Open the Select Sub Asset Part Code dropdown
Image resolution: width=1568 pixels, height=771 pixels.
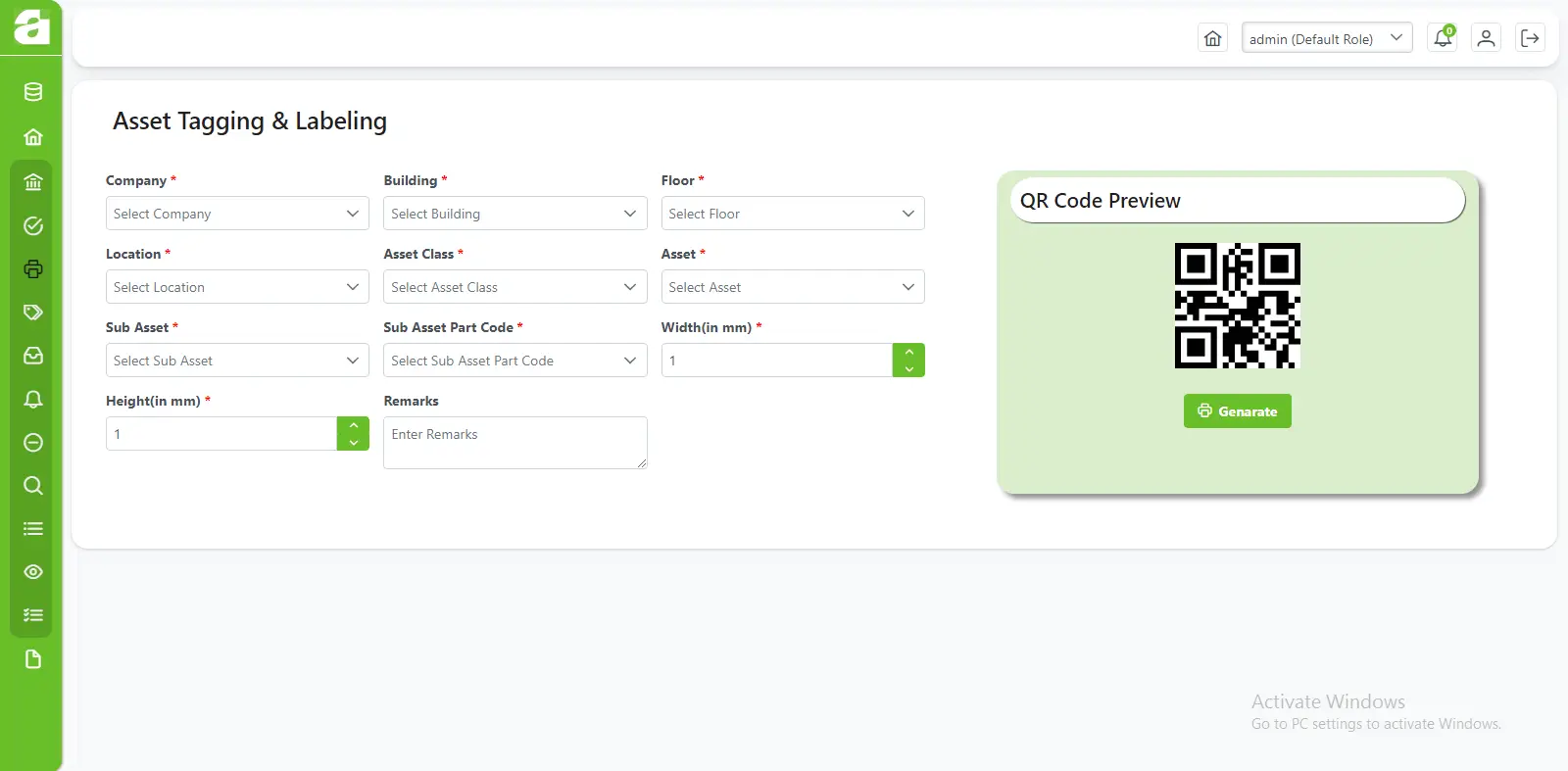coord(515,361)
